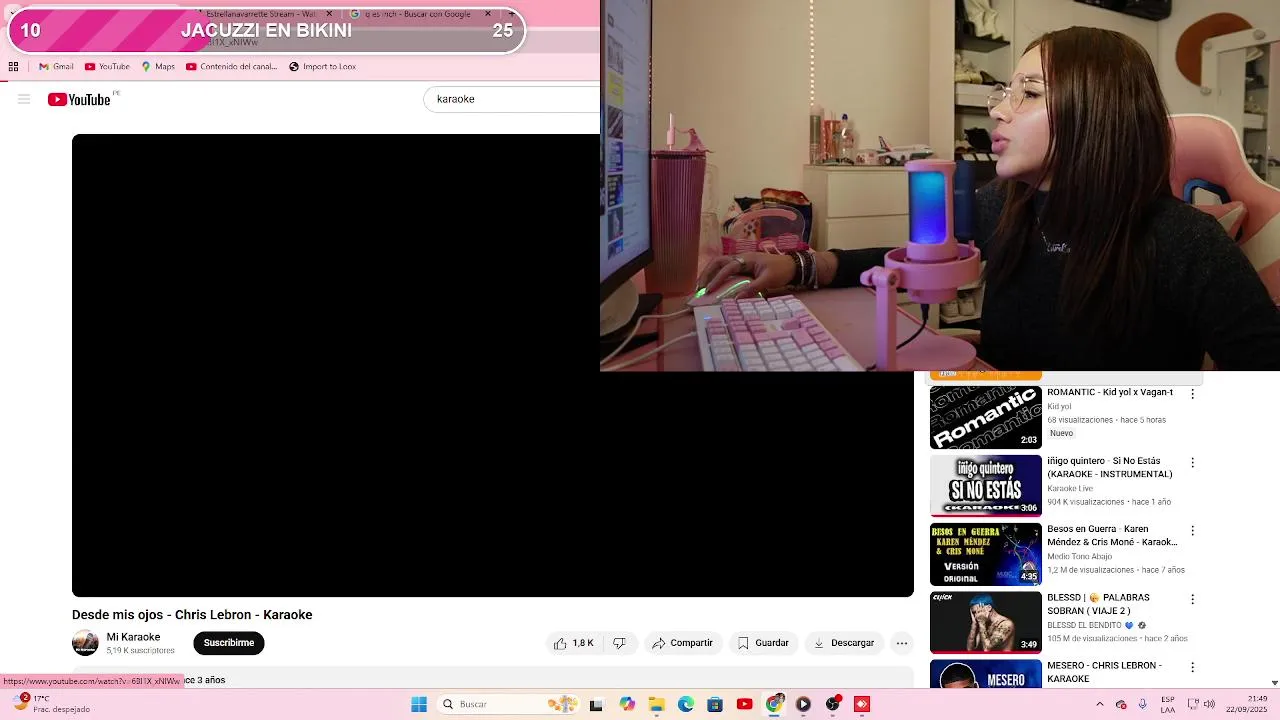Screen dimensions: 1280x720
Task: Open more actions ellipsis under the video
Action: [902, 643]
